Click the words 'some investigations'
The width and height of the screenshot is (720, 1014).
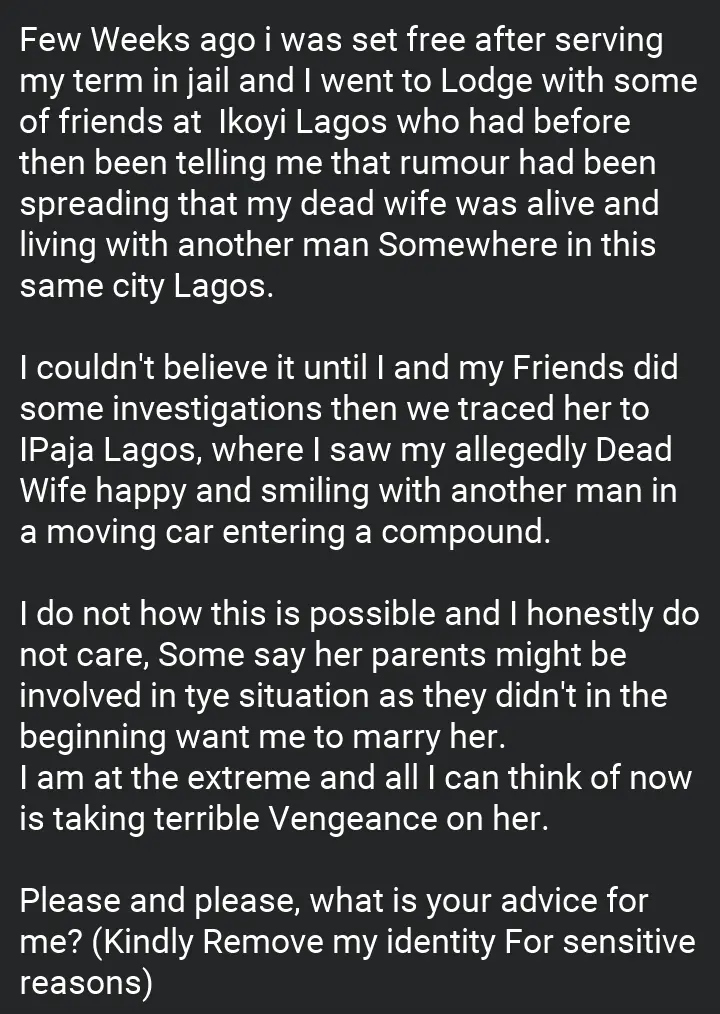pyautogui.click(x=171, y=409)
